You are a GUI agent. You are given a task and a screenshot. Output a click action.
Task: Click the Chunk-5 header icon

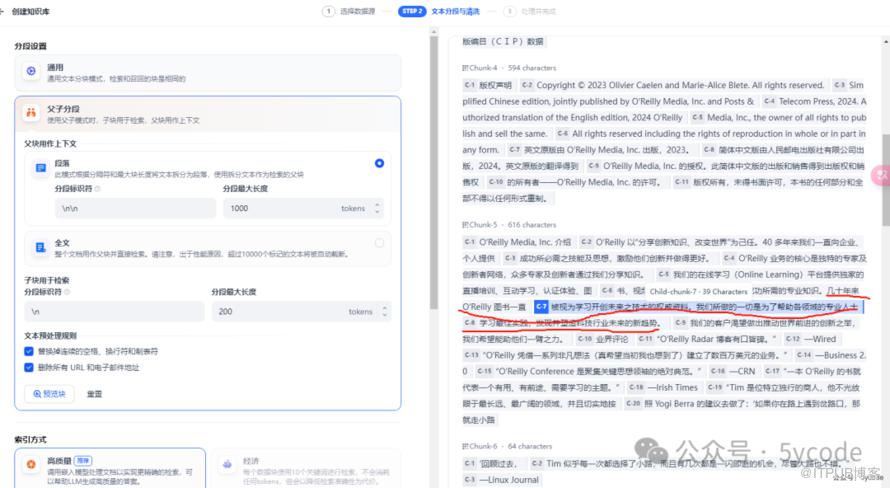pyautogui.click(x=465, y=225)
